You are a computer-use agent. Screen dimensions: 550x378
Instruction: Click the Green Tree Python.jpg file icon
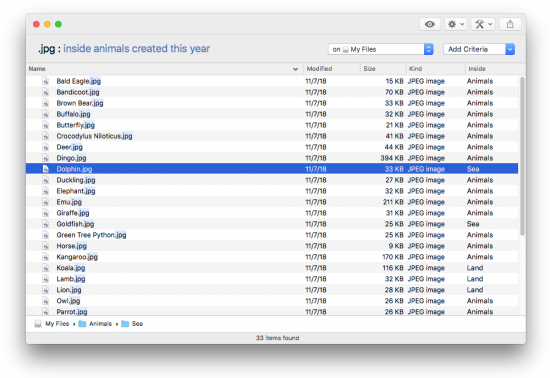coord(46,235)
